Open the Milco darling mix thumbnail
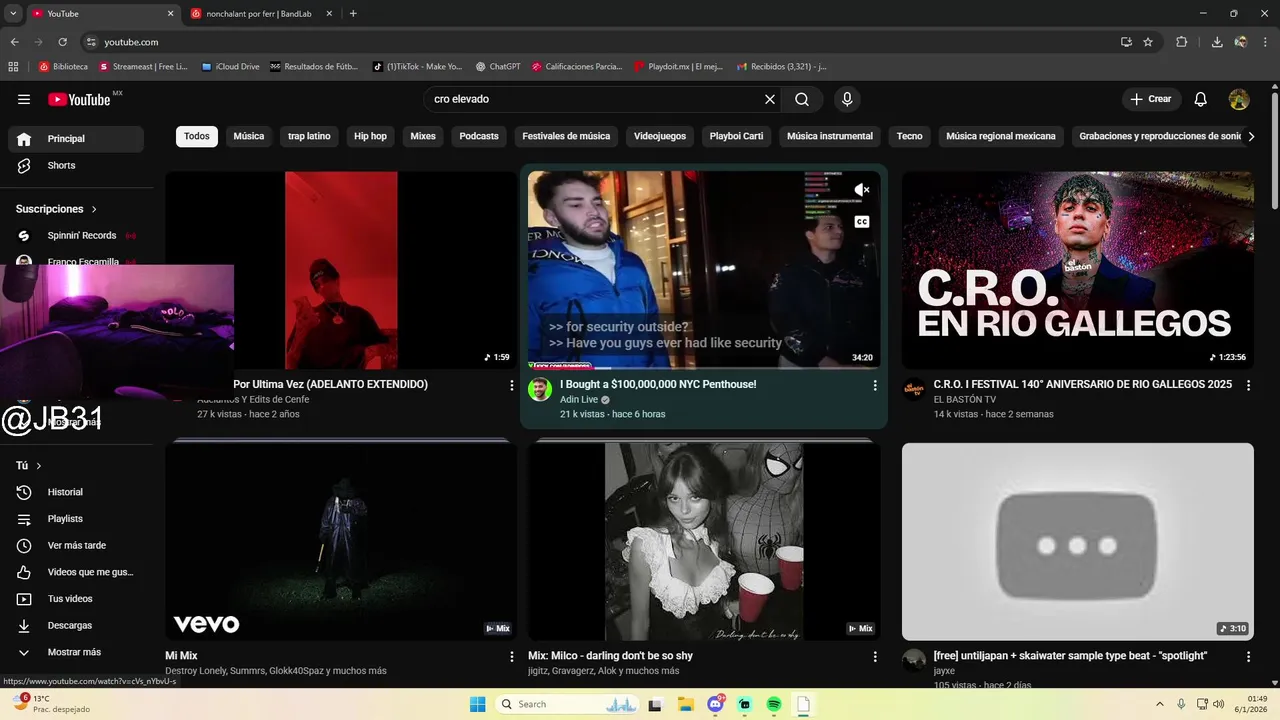This screenshot has width=1280, height=720. (704, 541)
